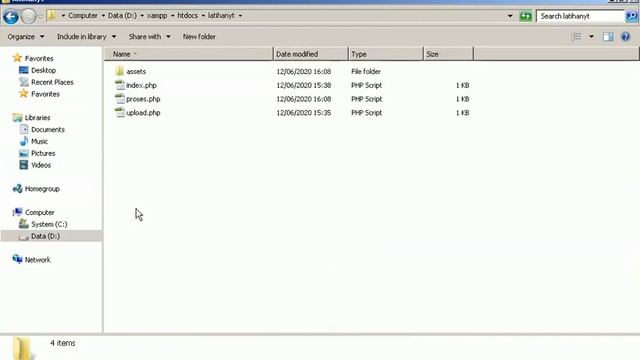Select xampp in the address breadcrumb

coord(157,16)
